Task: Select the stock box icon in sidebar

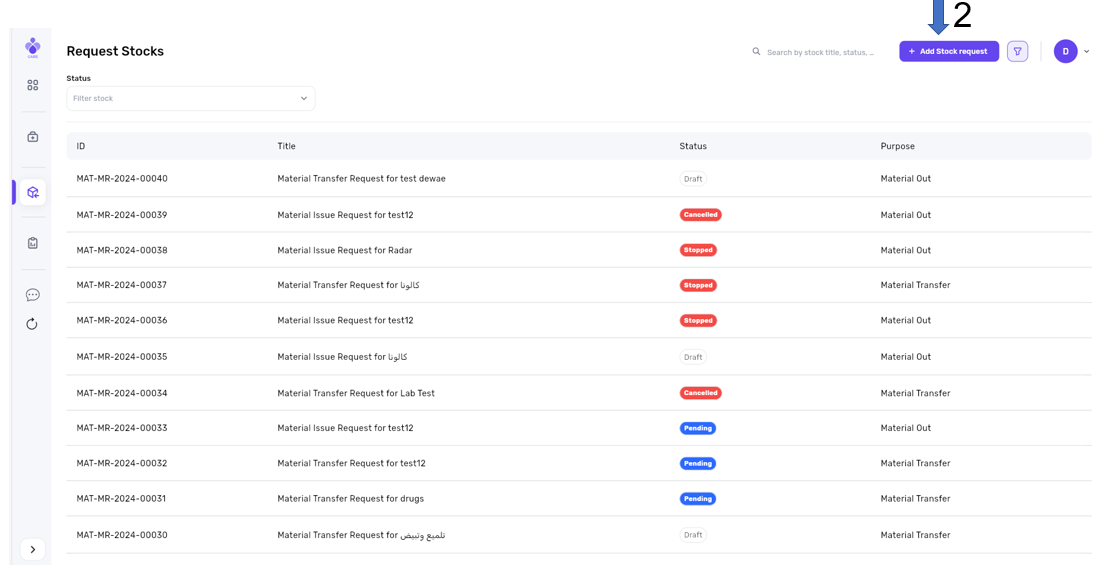Action: [33, 192]
